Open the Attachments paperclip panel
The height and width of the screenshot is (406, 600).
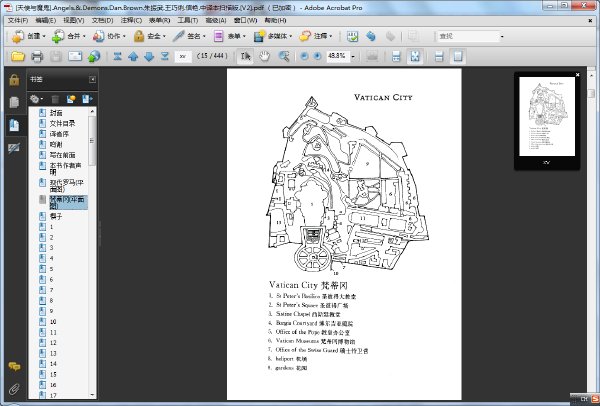point(14,389)
